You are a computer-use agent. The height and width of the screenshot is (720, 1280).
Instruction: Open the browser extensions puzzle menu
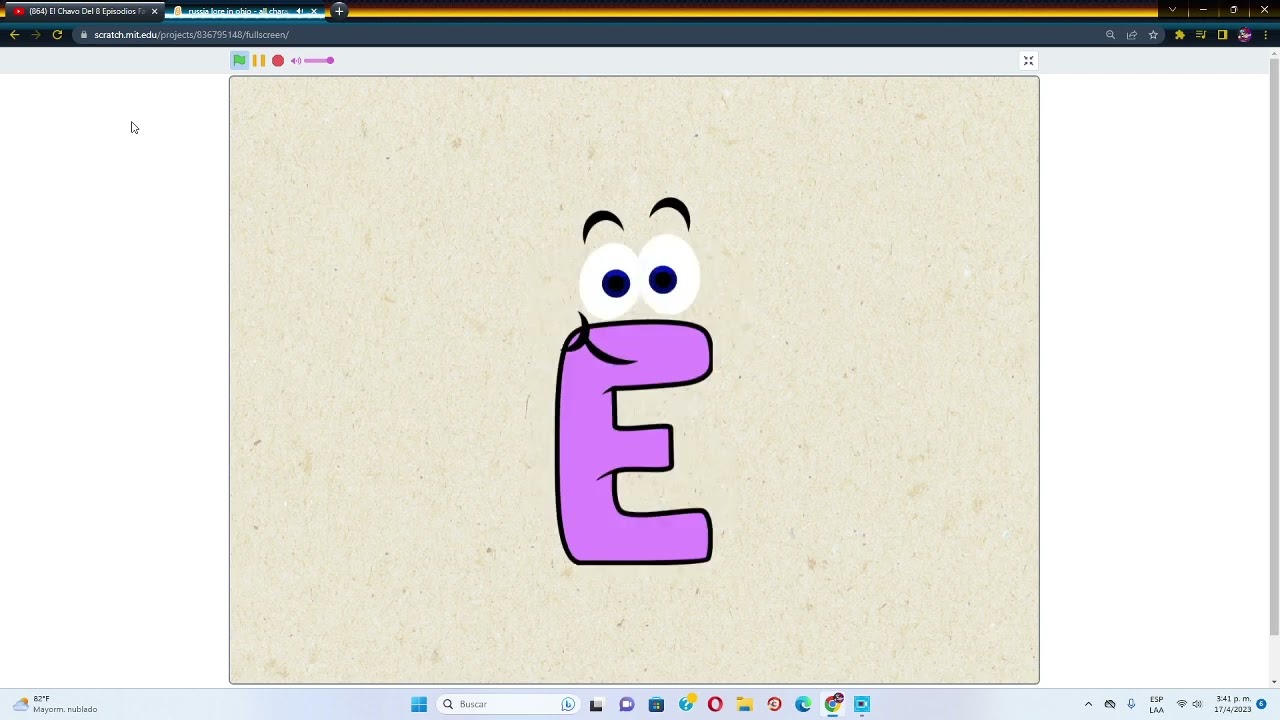point(1180,35)
